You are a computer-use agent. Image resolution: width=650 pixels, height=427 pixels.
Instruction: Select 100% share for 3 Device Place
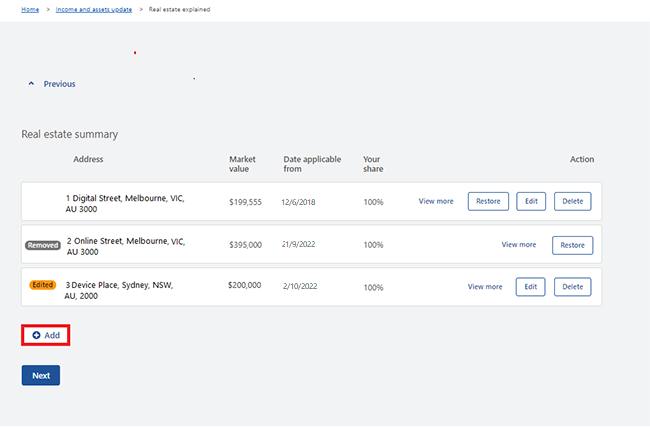tap(374, 288)
